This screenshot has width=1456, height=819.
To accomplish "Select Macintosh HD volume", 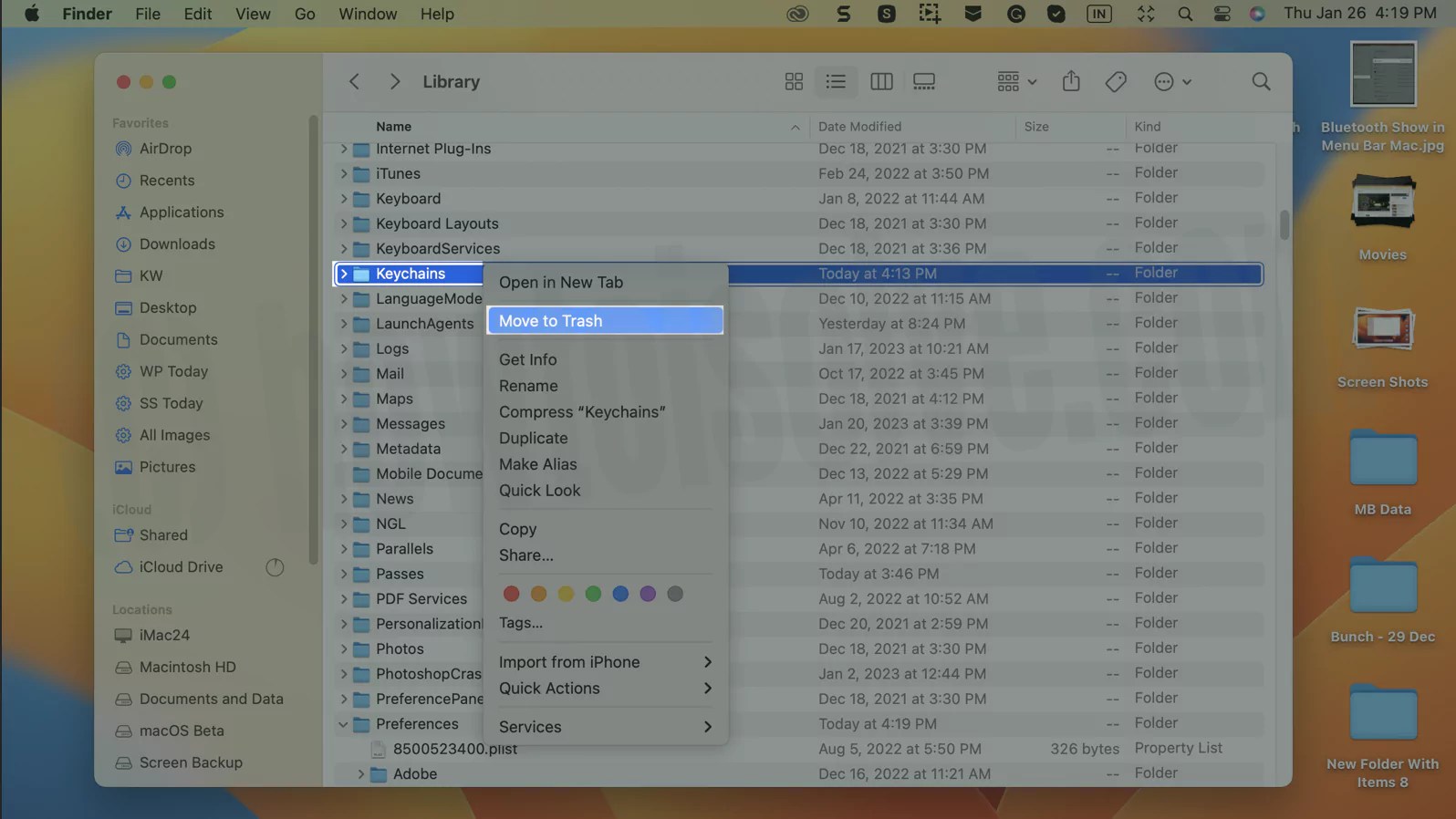I will [187, 668].
